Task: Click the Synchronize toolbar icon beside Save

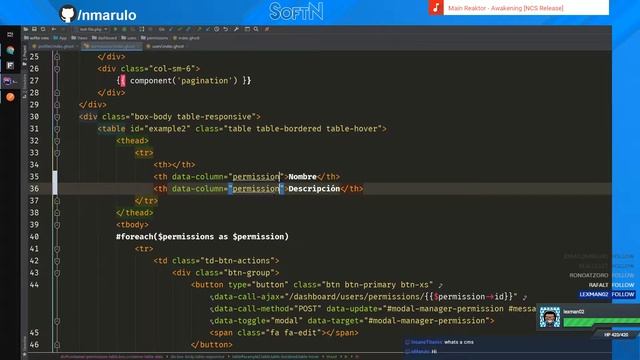Action: tap(43, 29)
